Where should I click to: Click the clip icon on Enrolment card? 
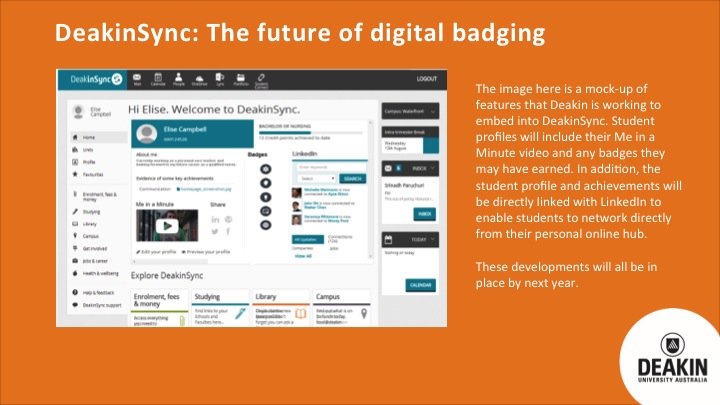pyautogui.click(x=182, y=320)
